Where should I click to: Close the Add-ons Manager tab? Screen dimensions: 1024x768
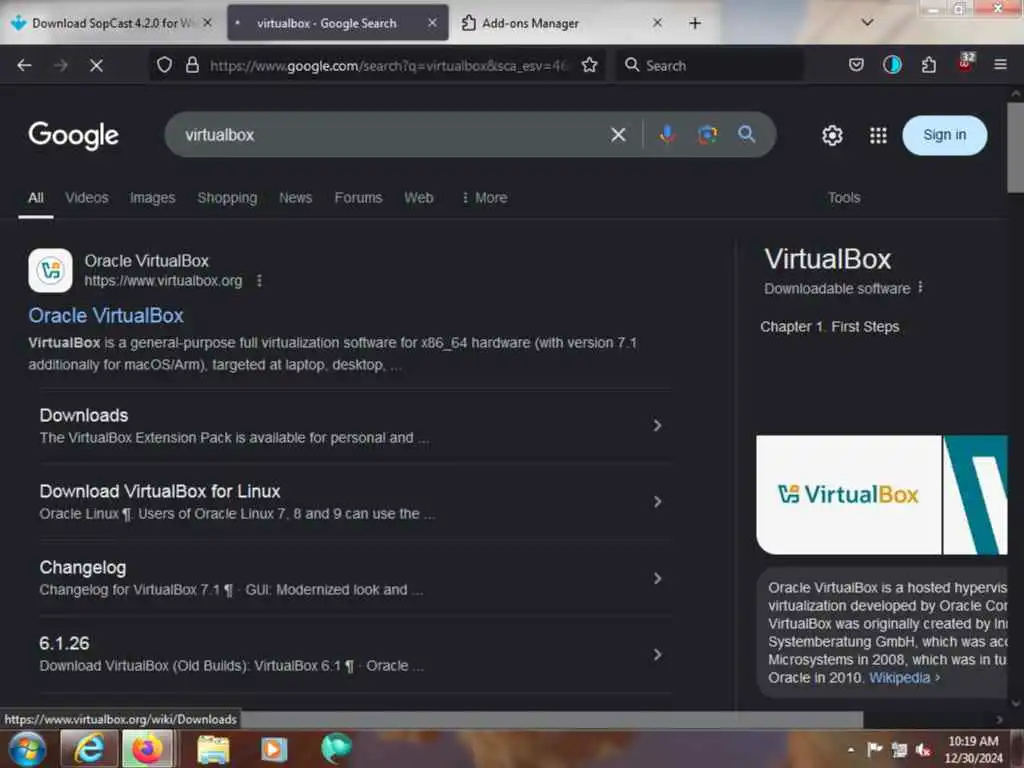point(658,23)
